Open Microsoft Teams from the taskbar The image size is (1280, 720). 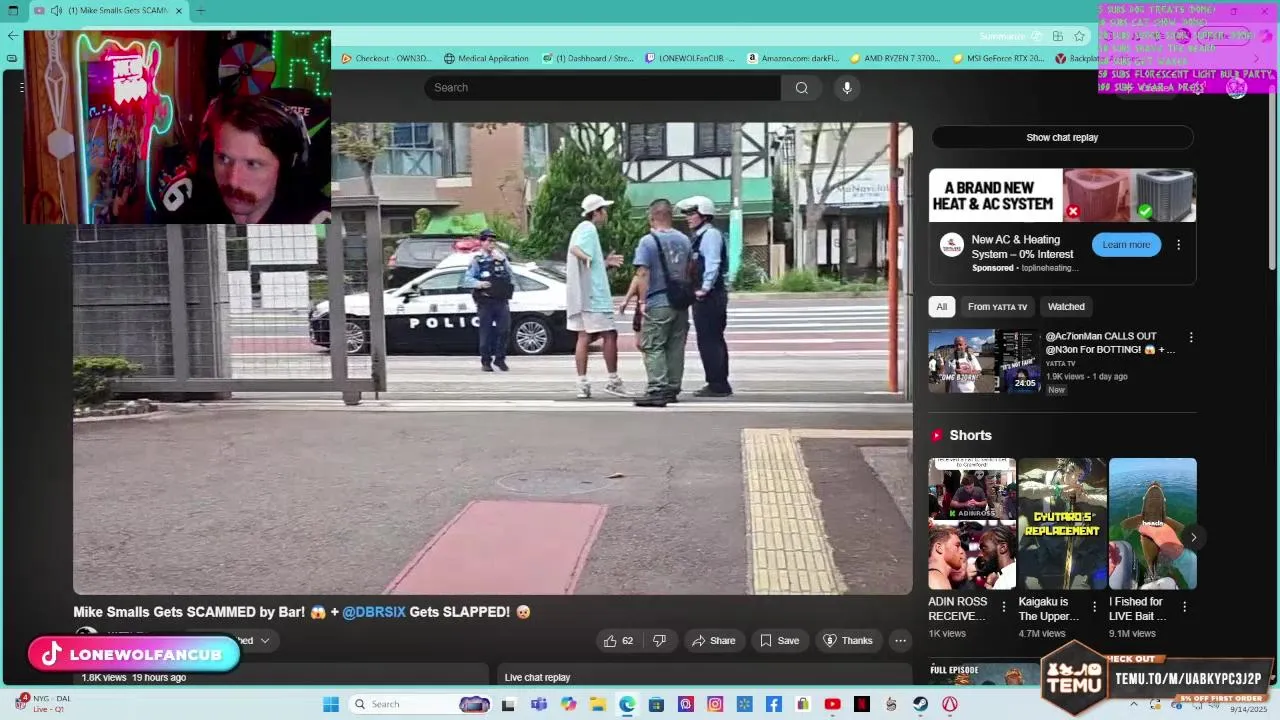539,704
